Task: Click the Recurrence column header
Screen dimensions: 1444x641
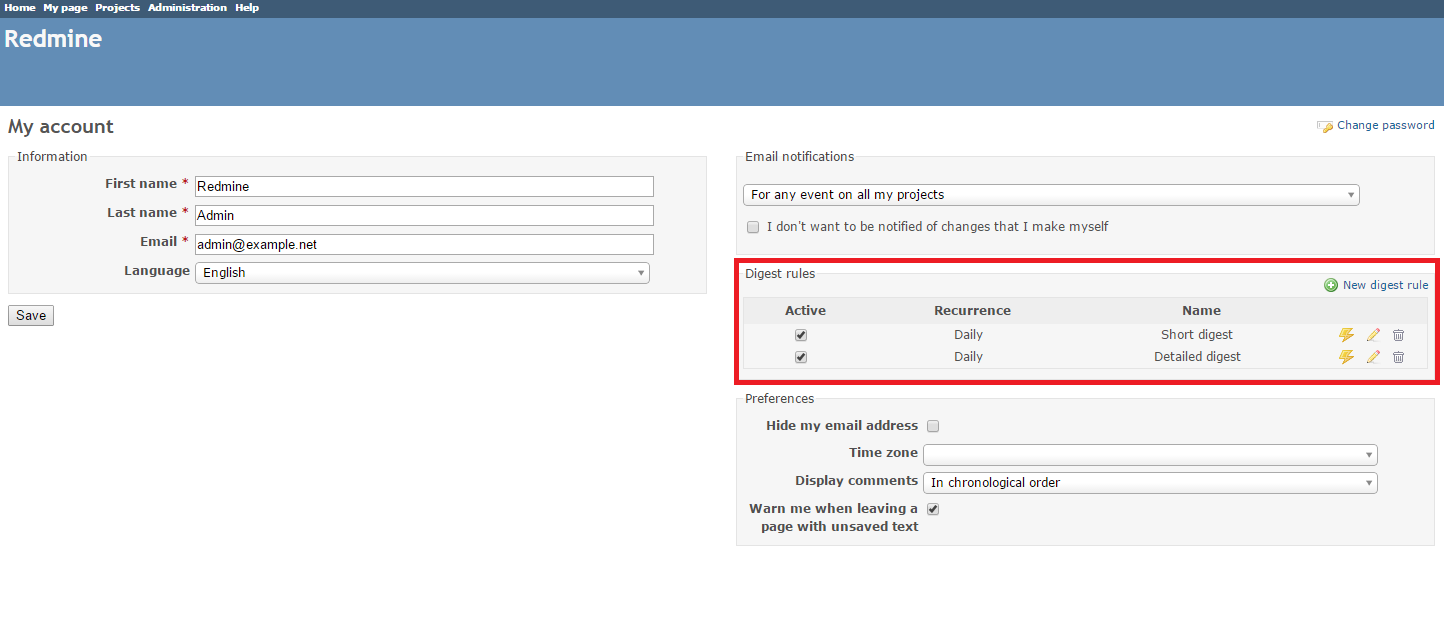Action: pyautogui.click(x=972, y=311)
